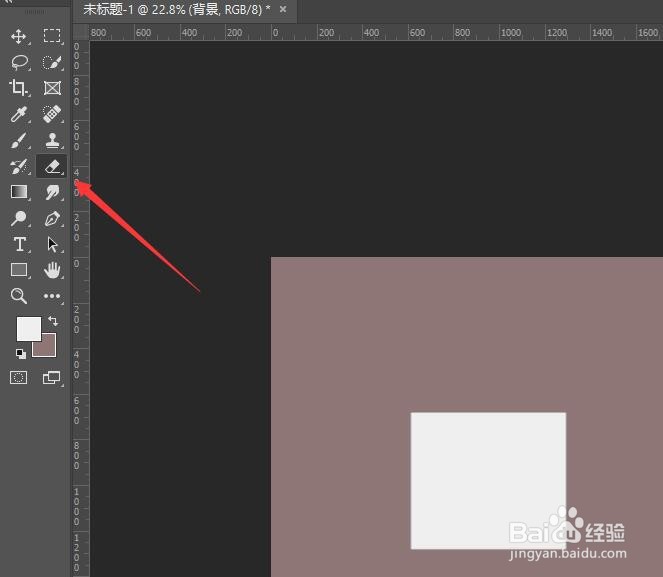The image size is (663, 577).
Task: Click the horizontal ruler at 1000
Action: 510,33
